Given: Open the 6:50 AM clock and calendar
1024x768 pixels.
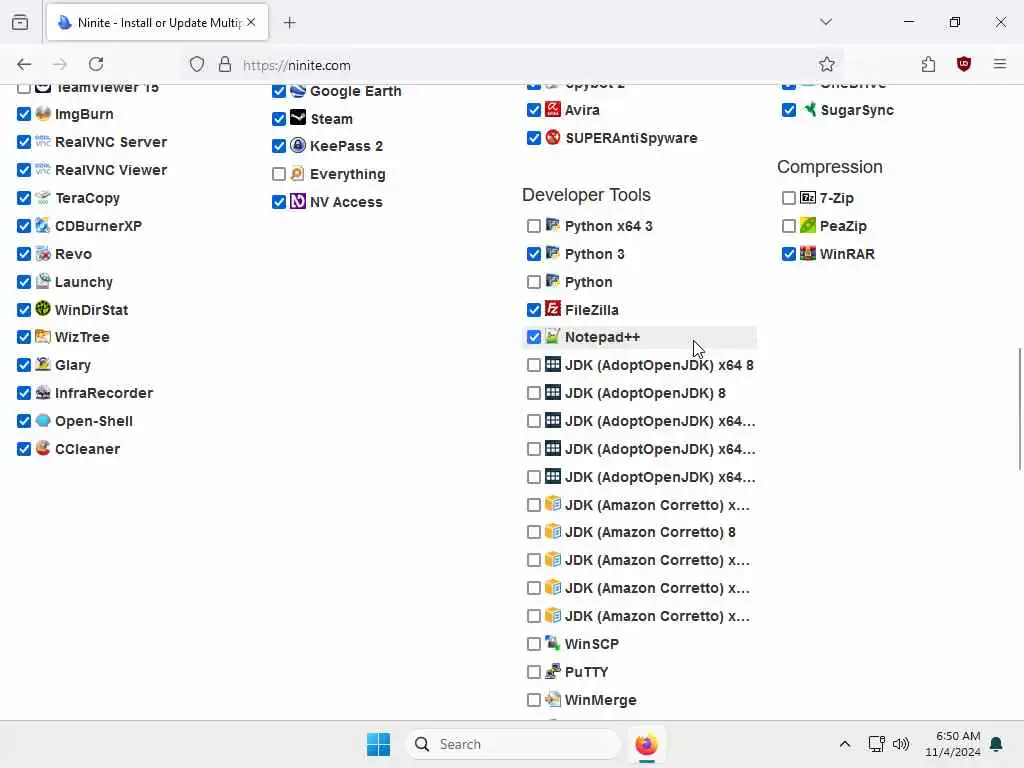Looking at the screenshot, I should [953, 744].
